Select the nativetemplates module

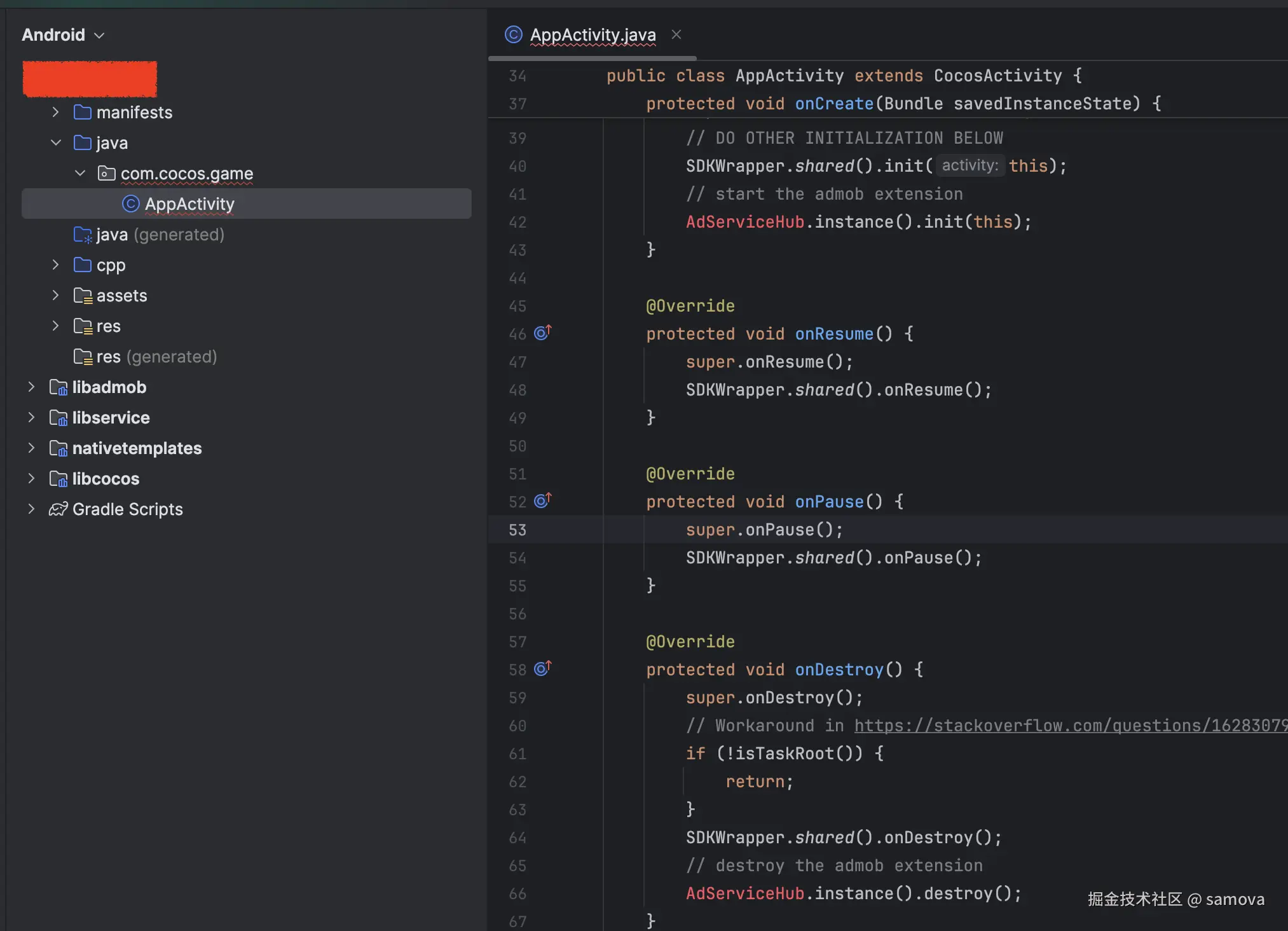(x=137, y=448)
